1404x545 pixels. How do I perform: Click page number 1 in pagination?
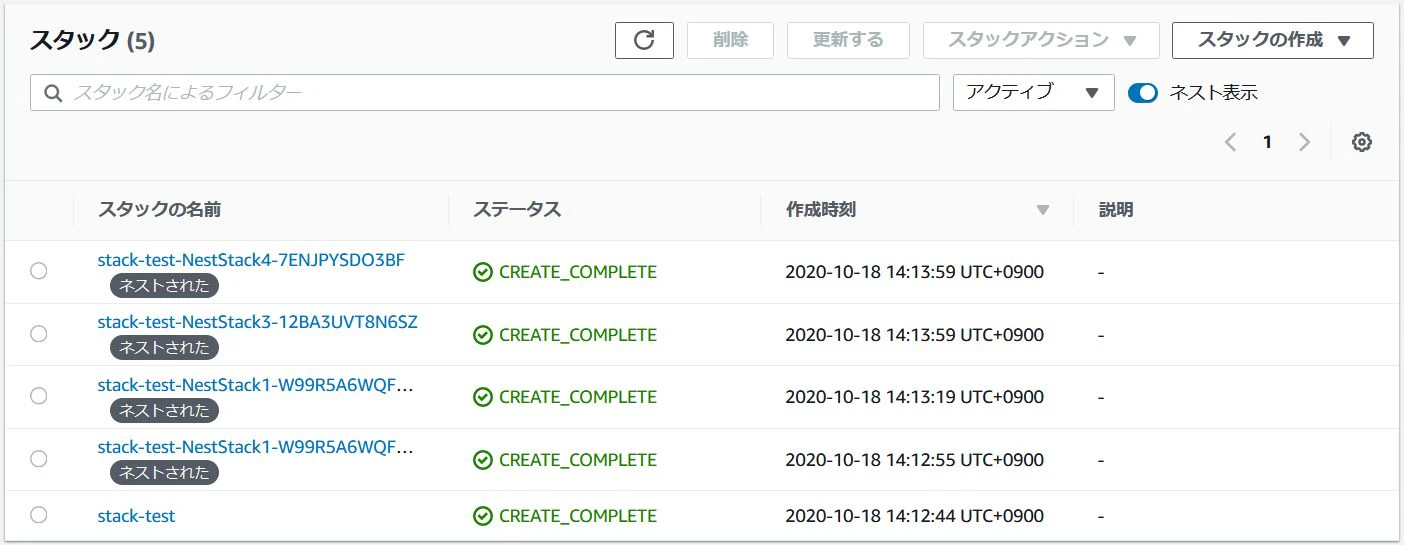coord(1267,142)
